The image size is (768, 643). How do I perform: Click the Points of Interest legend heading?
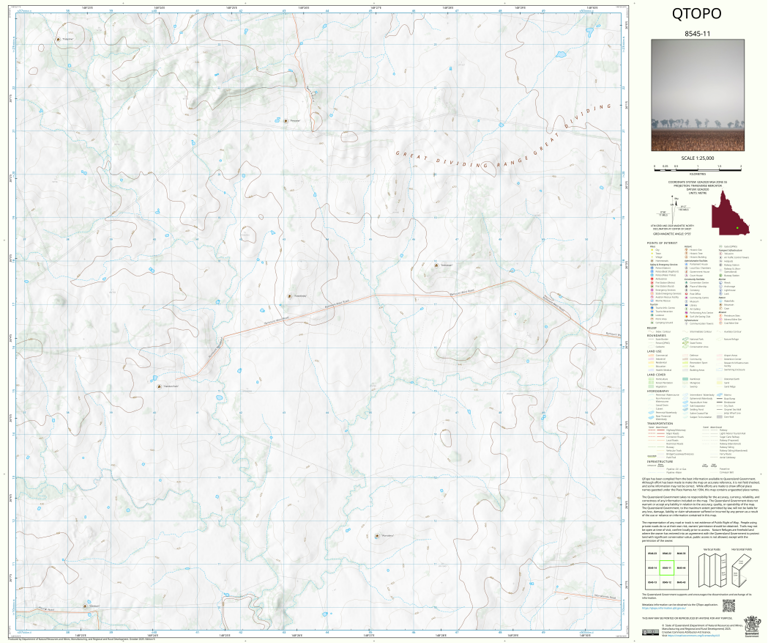pyautogui.click(x=662, y=243)
